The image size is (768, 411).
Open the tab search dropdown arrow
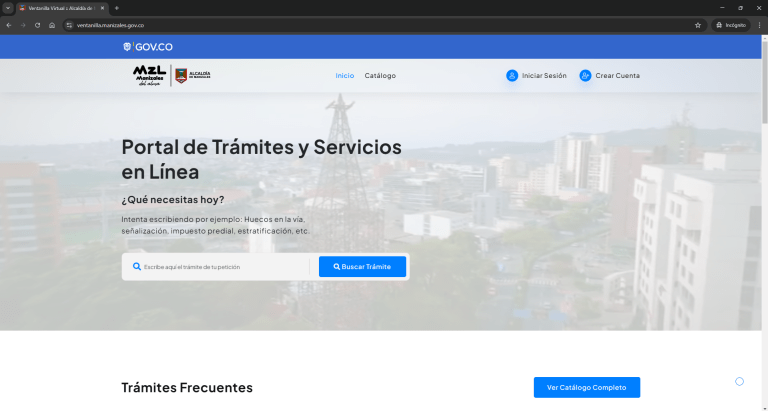click(x=8, y=8)
